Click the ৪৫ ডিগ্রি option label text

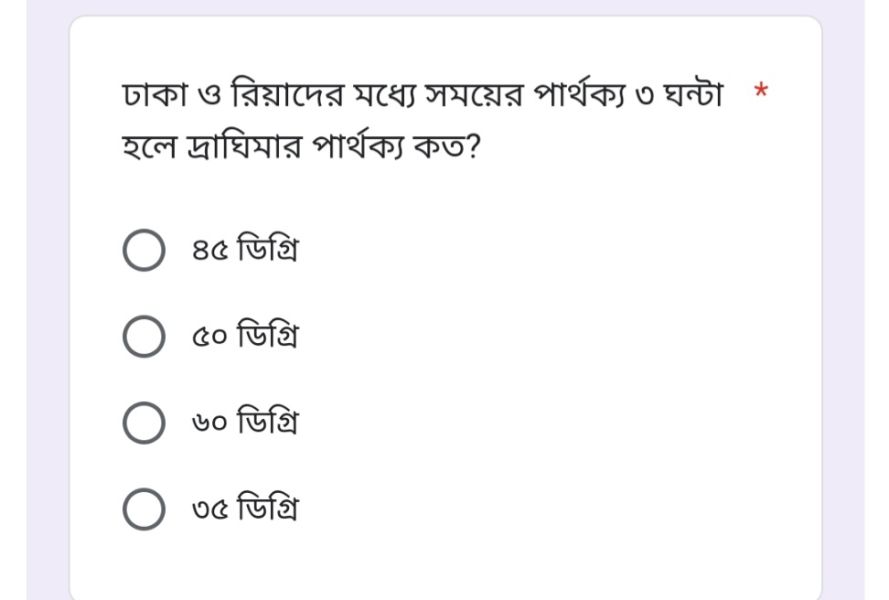244,251
